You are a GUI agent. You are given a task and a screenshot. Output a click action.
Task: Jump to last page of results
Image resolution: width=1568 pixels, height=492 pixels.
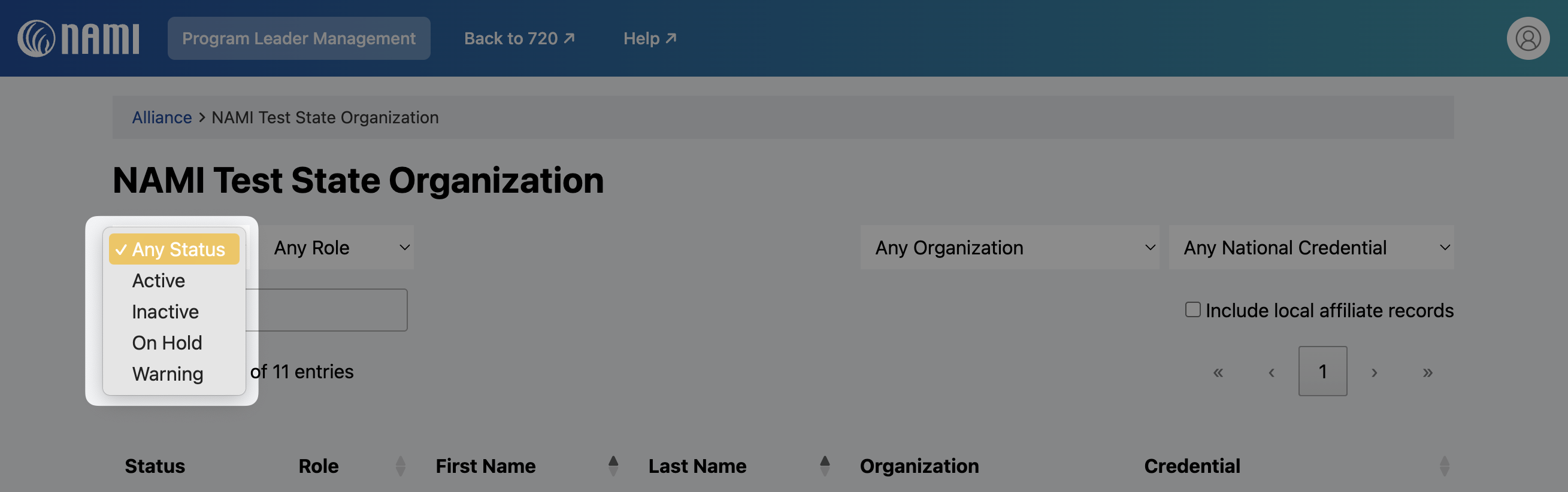click(x=1427, y=372)
